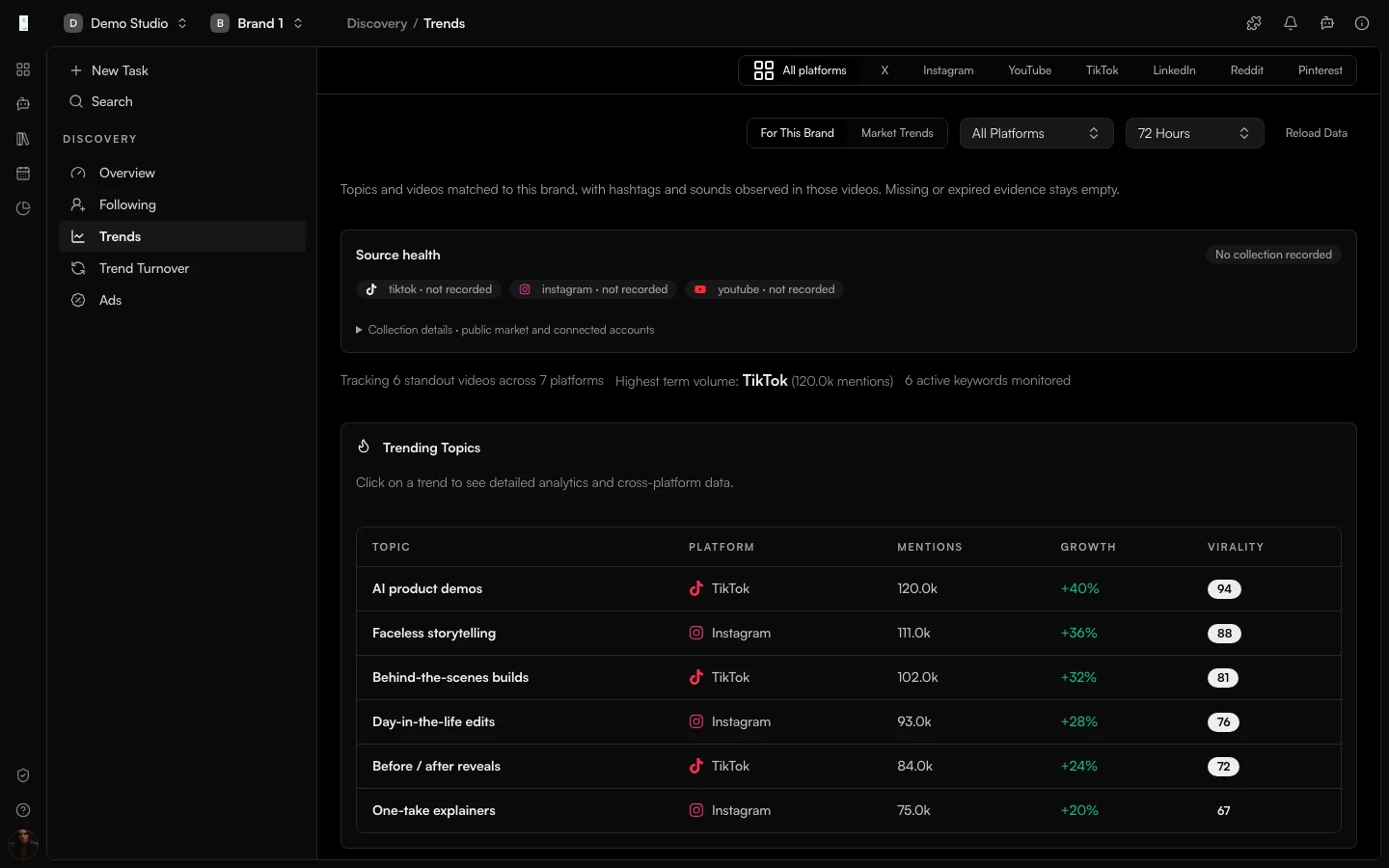Select the X platform tab

(885, 70)
